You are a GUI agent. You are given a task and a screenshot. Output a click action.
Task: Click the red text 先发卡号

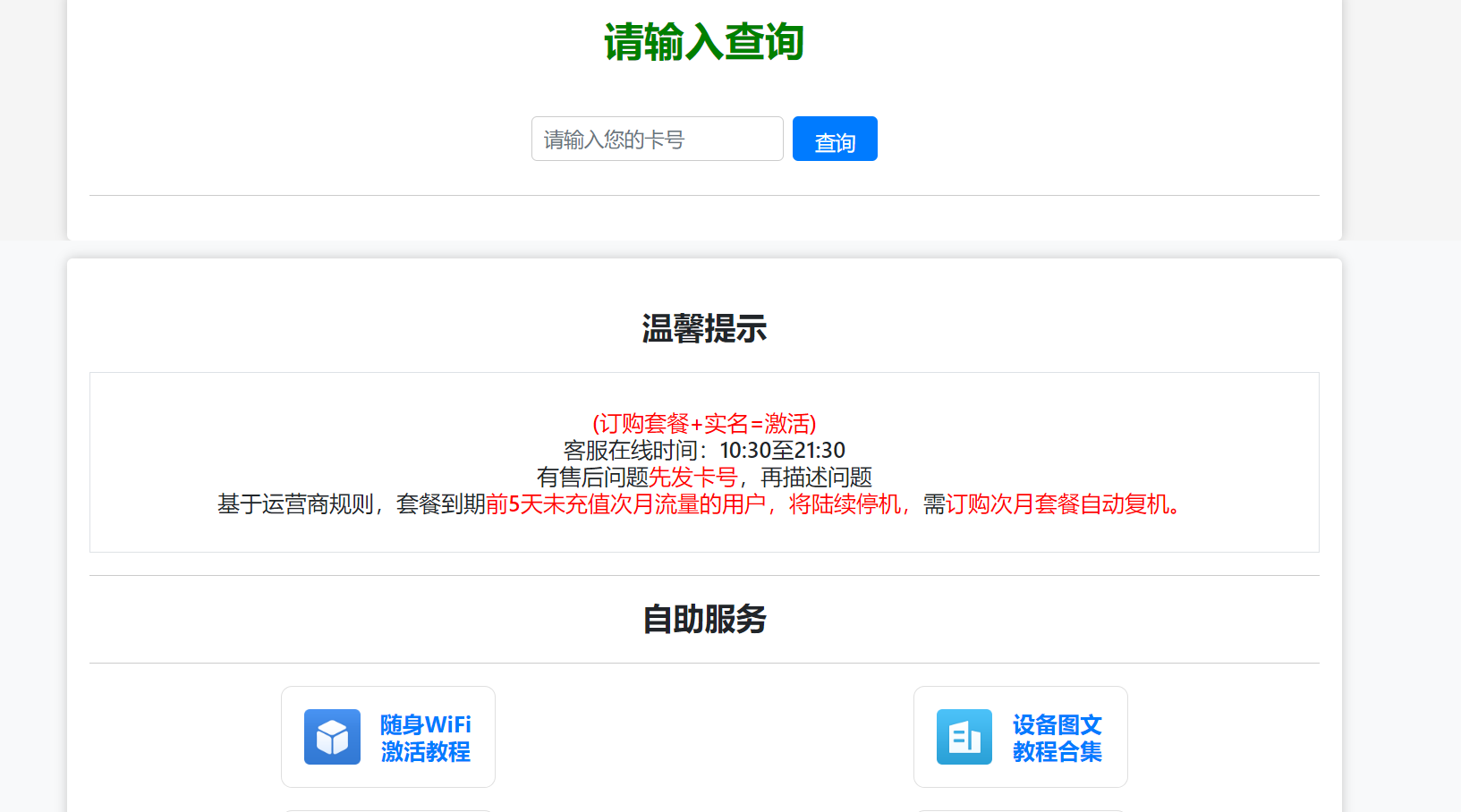pos(693,477)
